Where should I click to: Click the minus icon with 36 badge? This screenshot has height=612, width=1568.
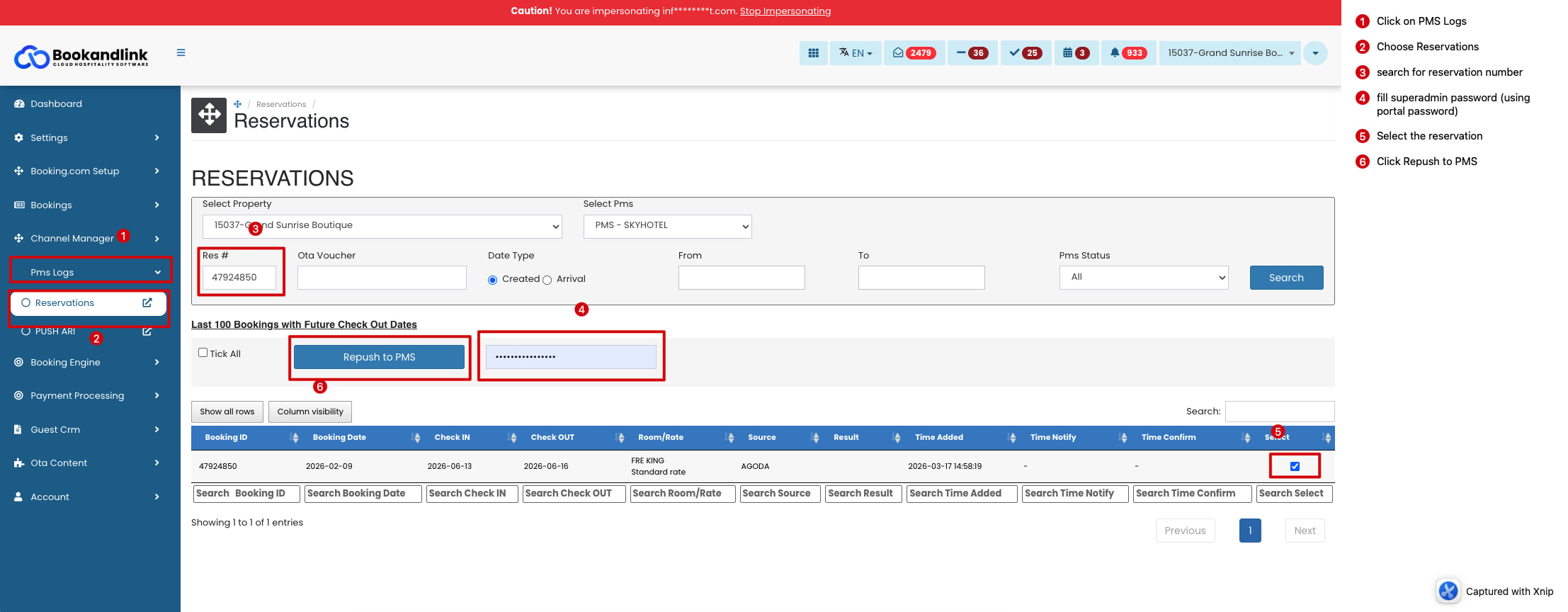972,53
